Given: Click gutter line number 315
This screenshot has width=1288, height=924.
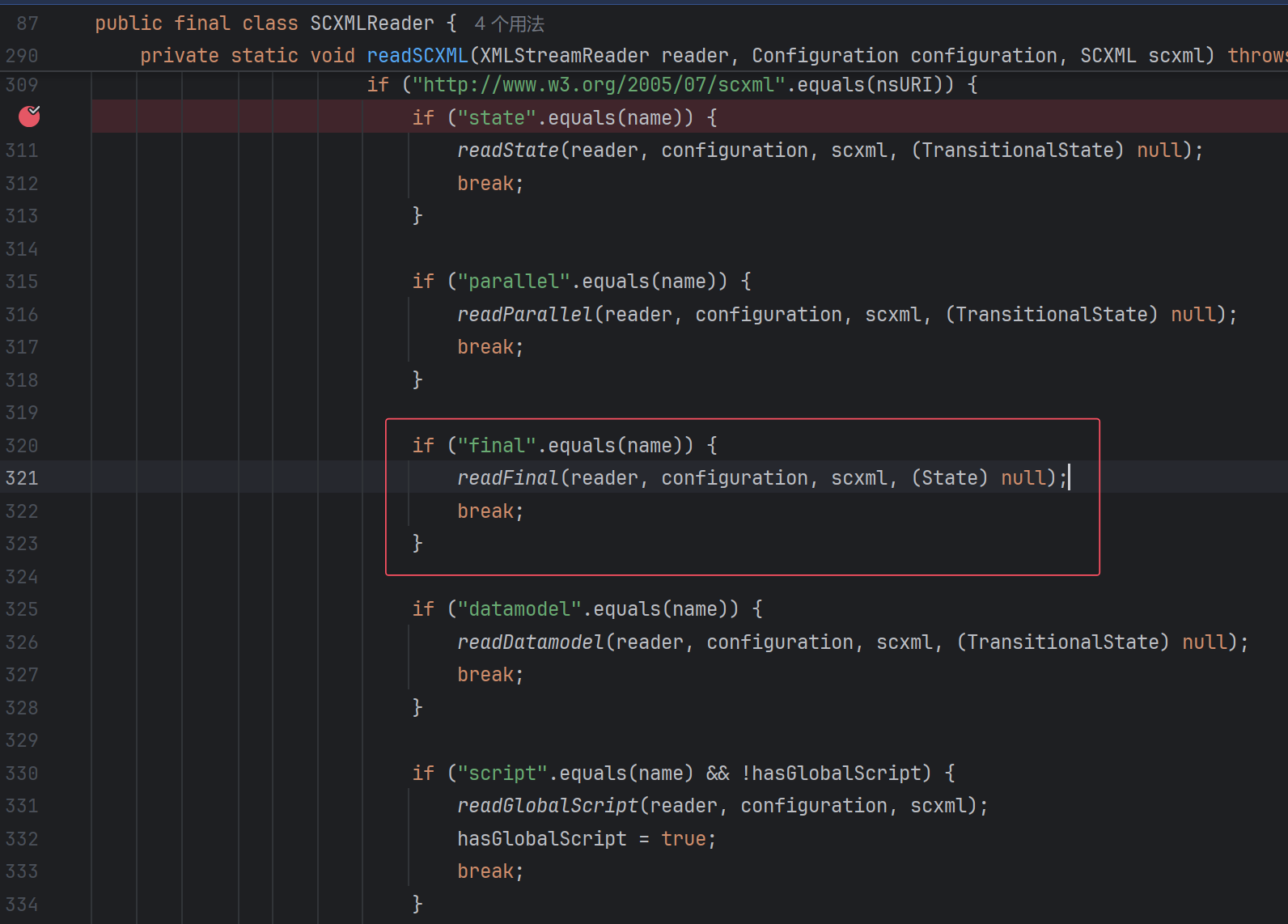Looking at the screenshot, I should pos(22,282).
